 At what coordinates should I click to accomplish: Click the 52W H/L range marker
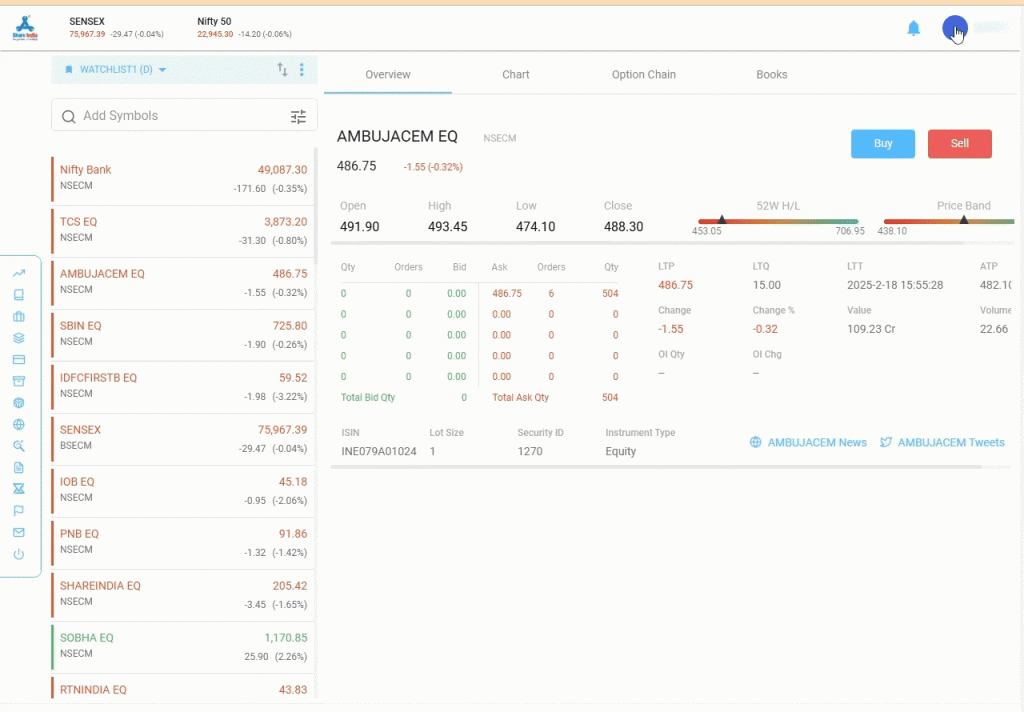pyautogui.click(x=722, y=220)
